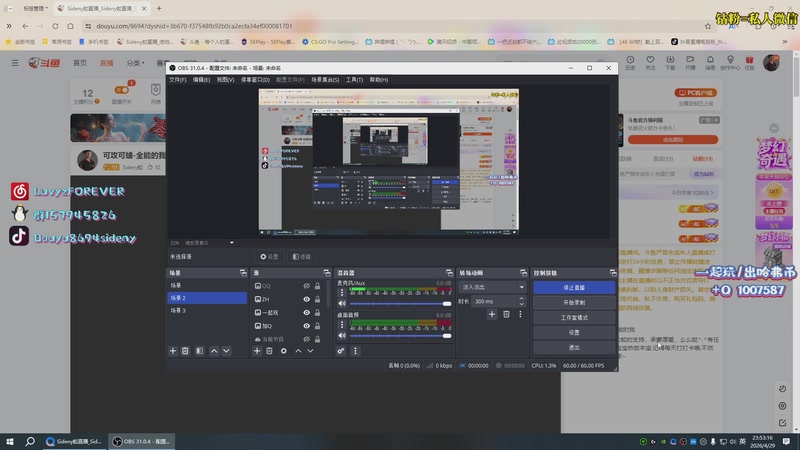Click the 退出 button in OBS controls

click(574, 347)
